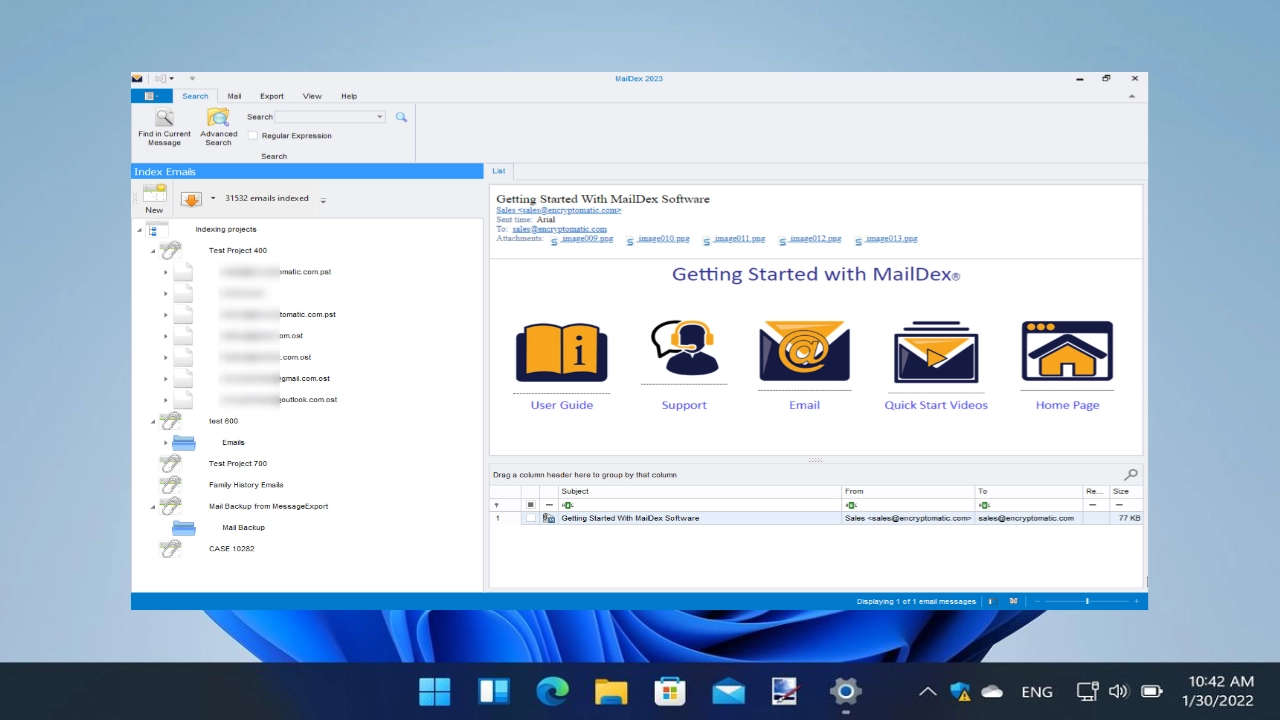Enable Regular Expression checkbox
1280x720 pixels.
point(253,135)
